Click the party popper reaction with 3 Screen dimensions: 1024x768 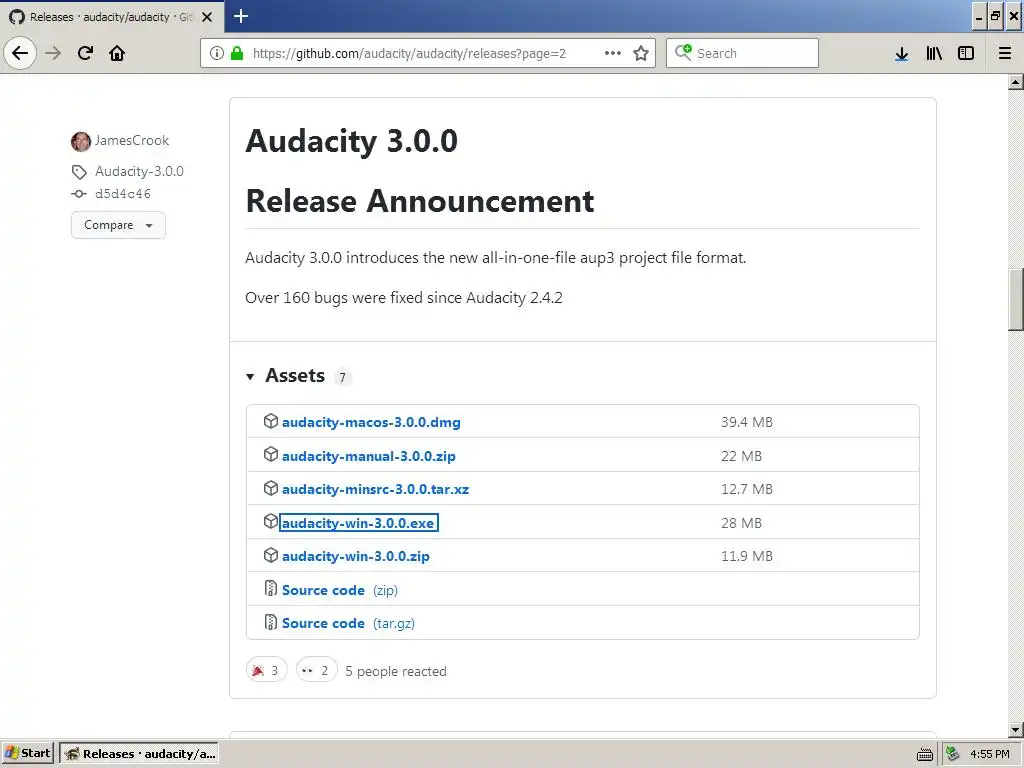tap(266, 670)
